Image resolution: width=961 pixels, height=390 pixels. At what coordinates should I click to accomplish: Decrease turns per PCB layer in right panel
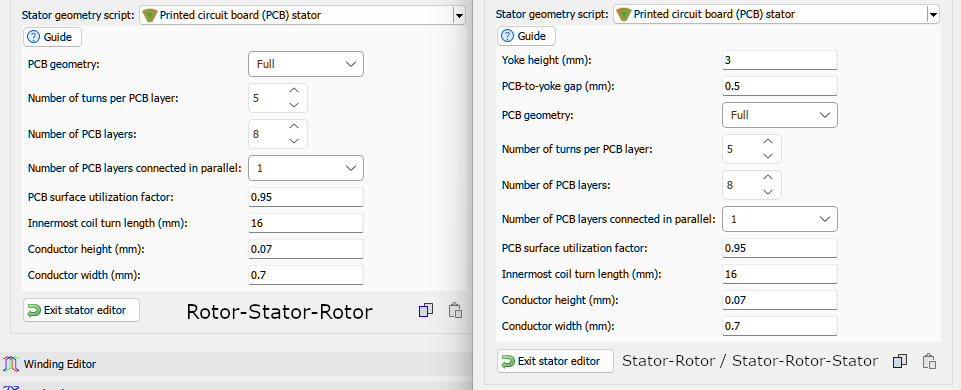768,156
